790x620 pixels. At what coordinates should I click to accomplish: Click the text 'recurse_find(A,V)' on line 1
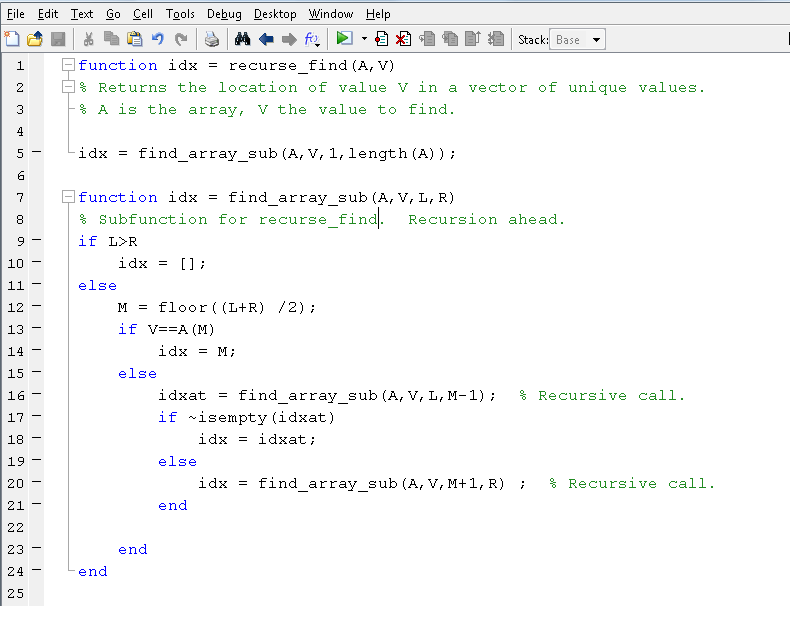[x=311, y=65]
